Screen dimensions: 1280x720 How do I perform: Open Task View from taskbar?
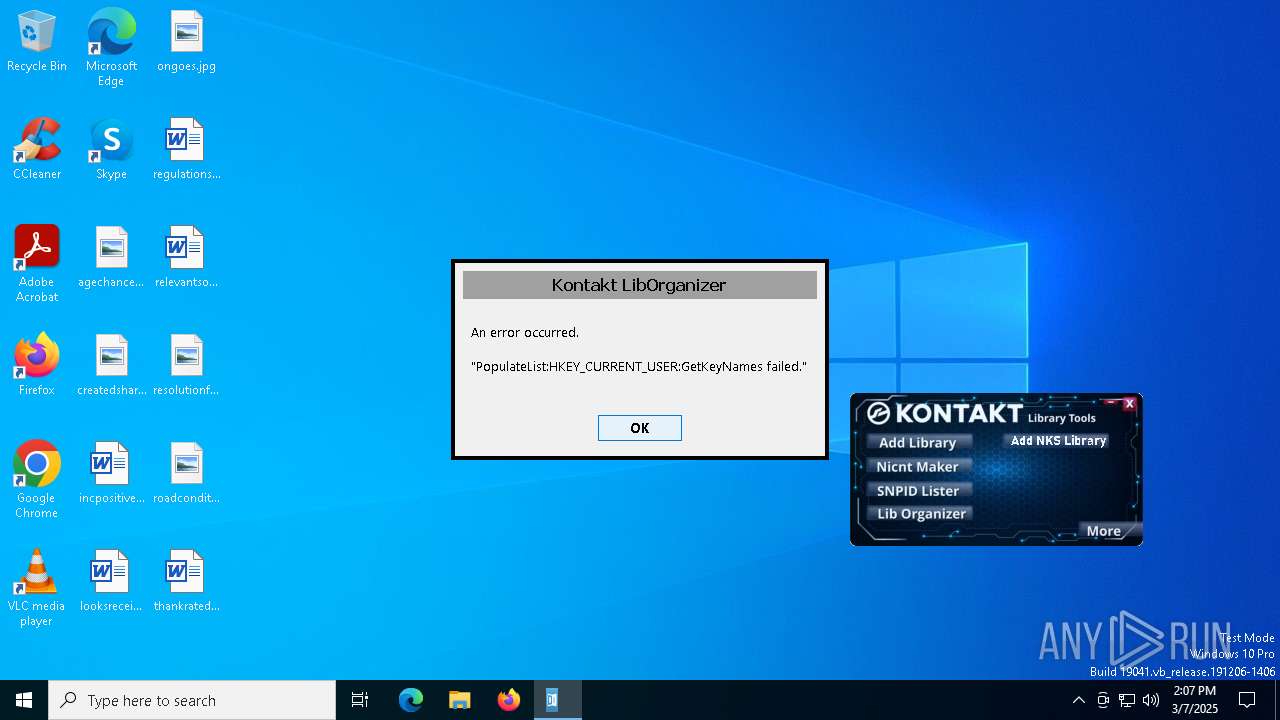pyautogui.click(x=360, y=700)
